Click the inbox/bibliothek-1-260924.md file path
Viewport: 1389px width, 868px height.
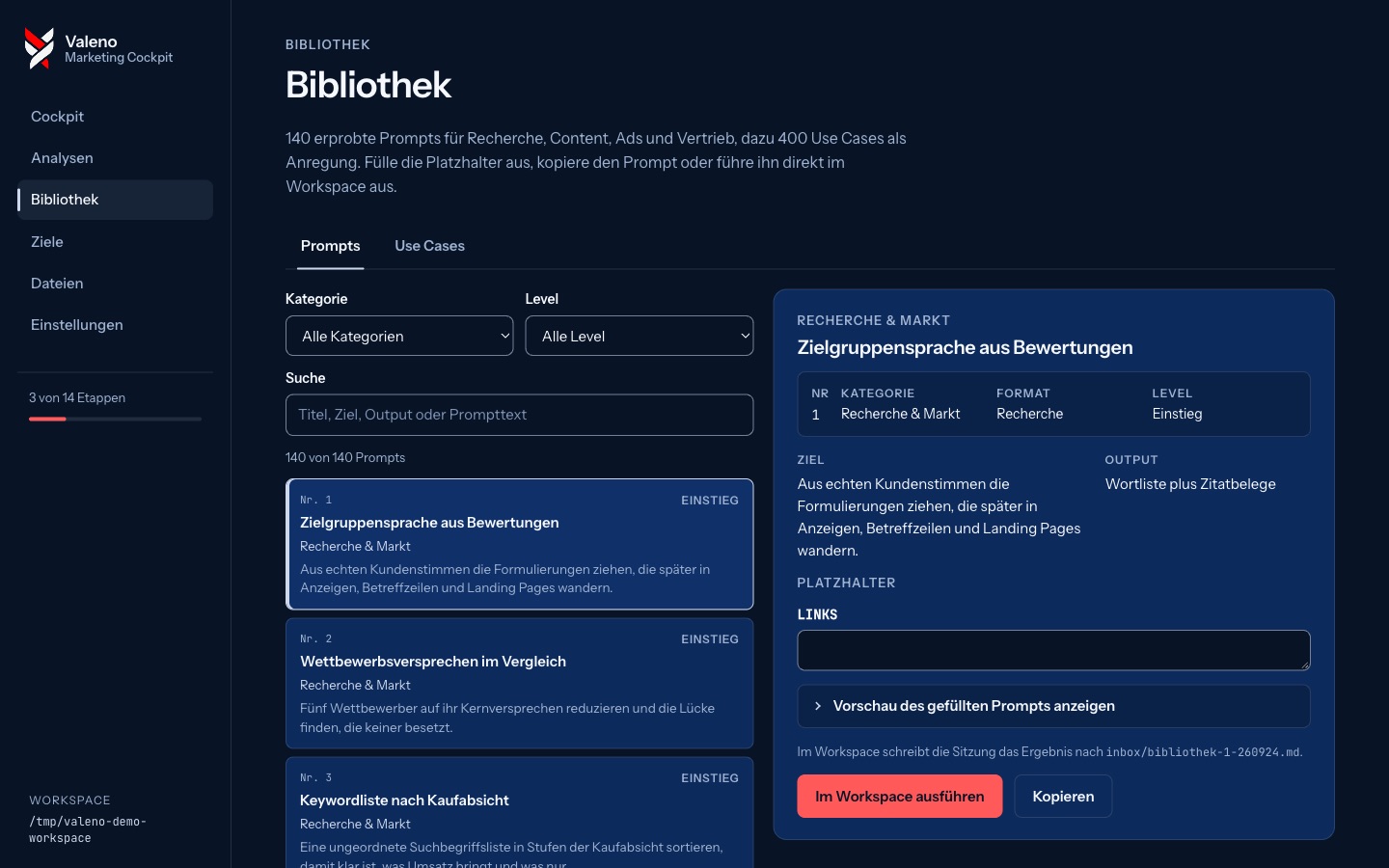tap(1203, 752)
